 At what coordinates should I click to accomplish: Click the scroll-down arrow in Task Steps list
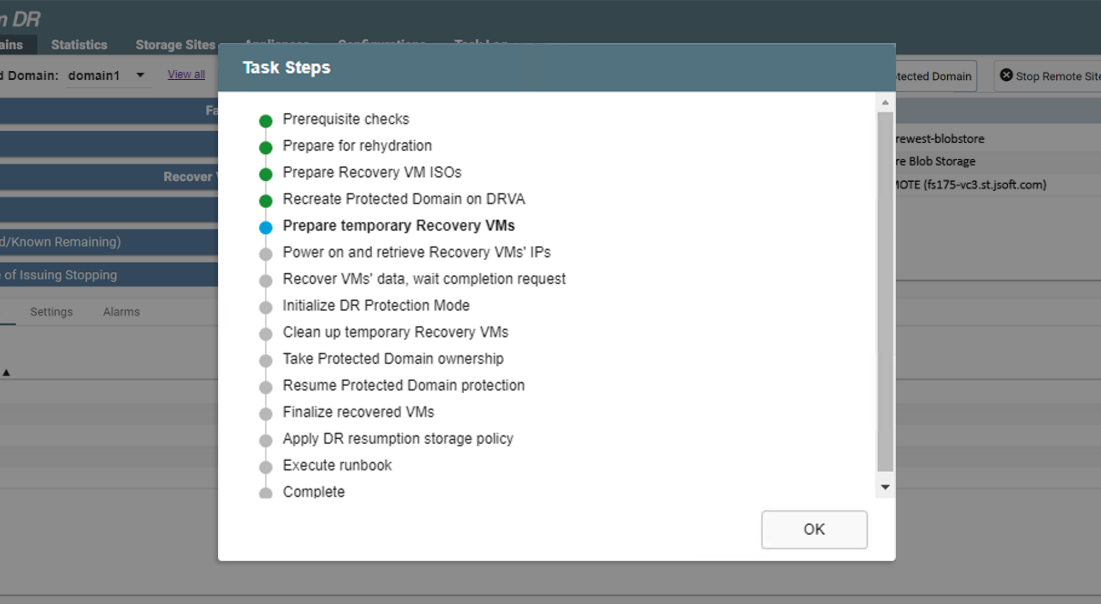tap(885, 487)
